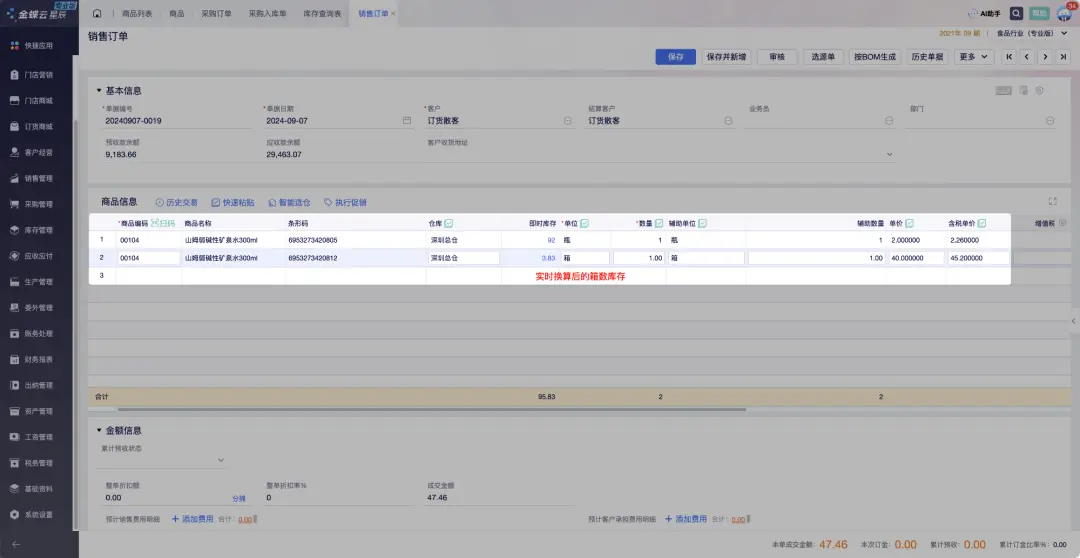1080x558 pixels.
Task: Go to the next record arrow
Action: tap(1045, 57)
